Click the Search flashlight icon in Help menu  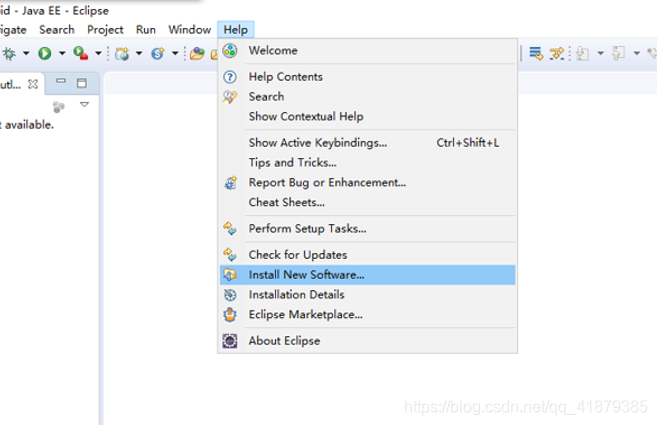click(230, 97)
